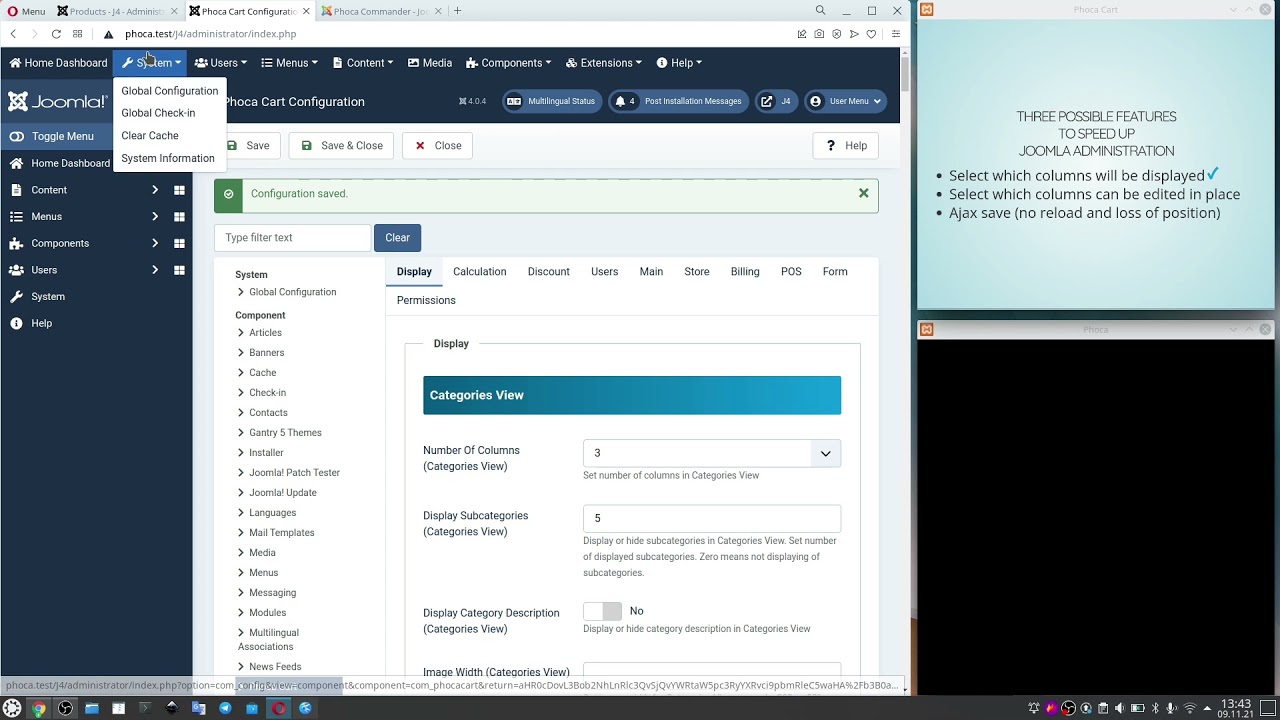Click the clock in system tray
Image resolution: width=1280 pixels, height=720 pixels.
coord(1236,709)
